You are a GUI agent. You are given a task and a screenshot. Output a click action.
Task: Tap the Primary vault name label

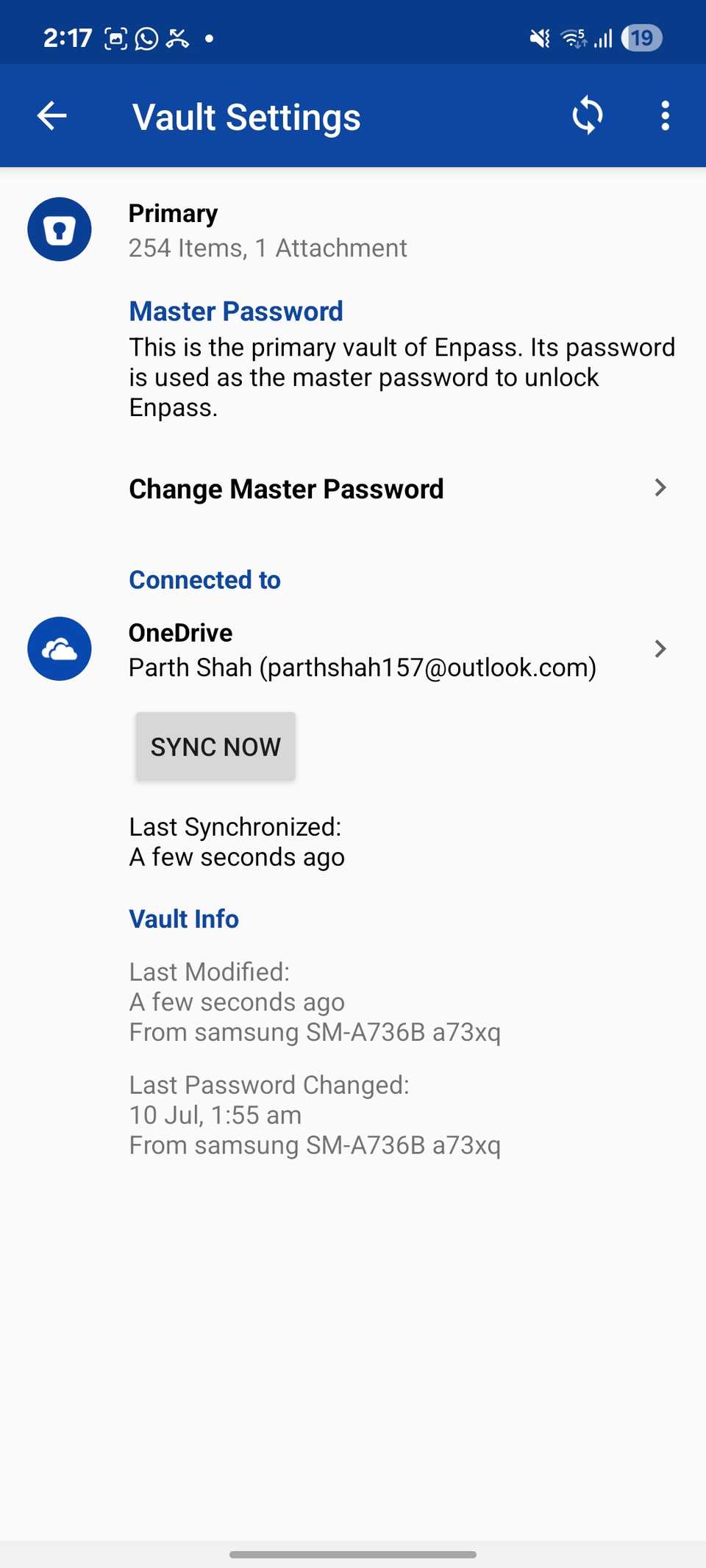(172, 212)
